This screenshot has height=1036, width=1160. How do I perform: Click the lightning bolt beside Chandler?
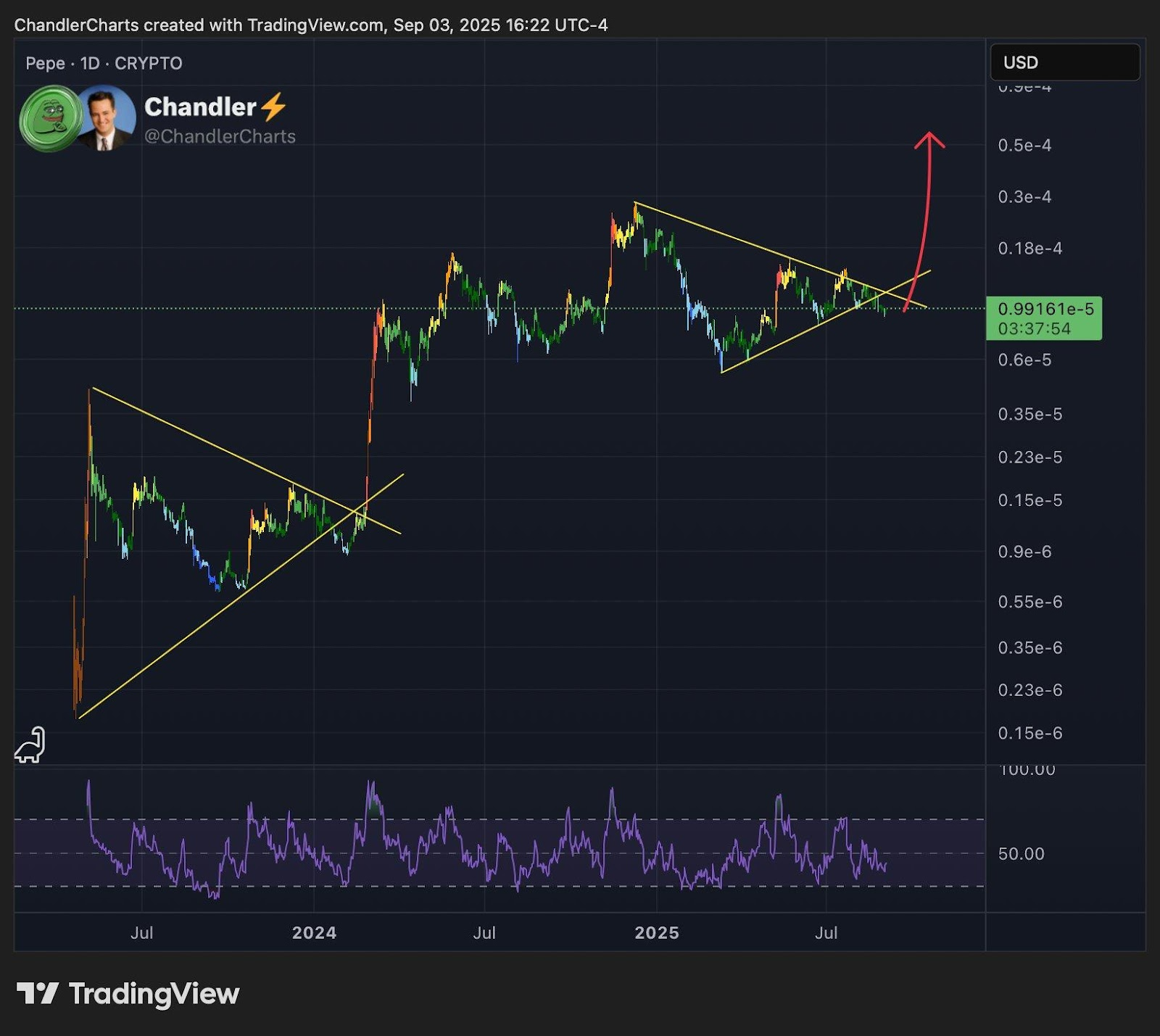[x=273, y=107]
